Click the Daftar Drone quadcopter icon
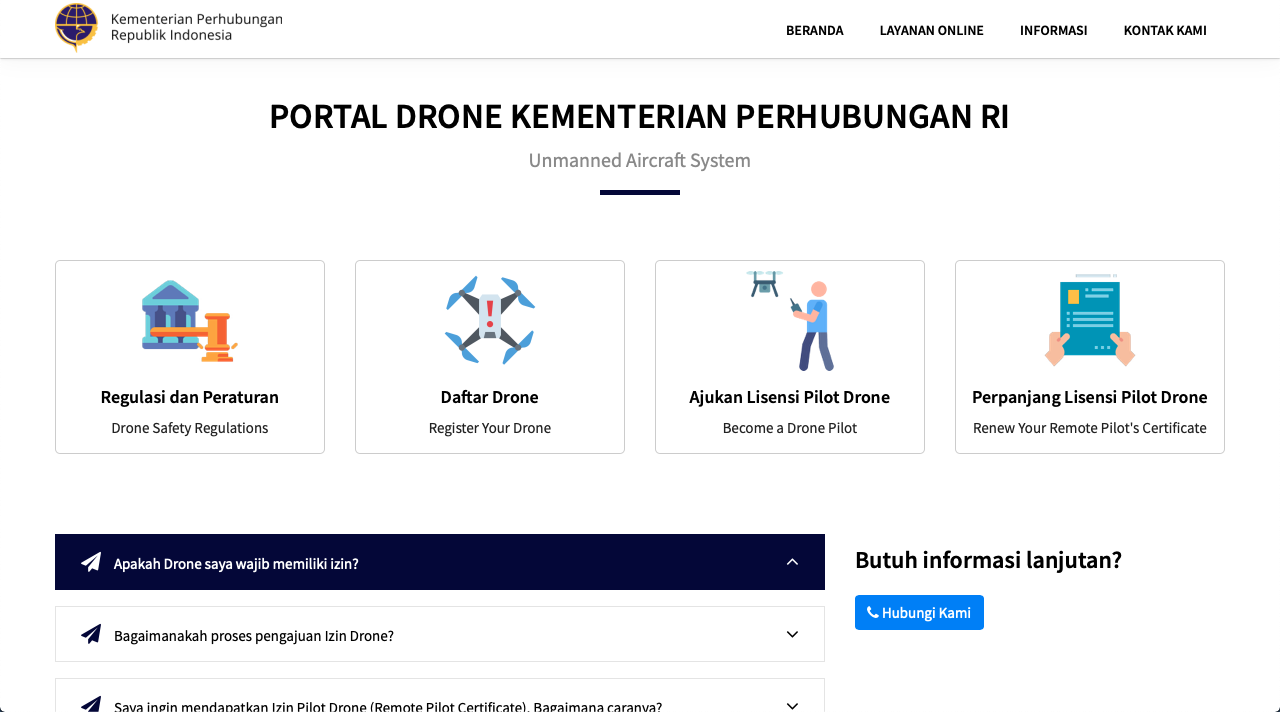 [490, 320]
